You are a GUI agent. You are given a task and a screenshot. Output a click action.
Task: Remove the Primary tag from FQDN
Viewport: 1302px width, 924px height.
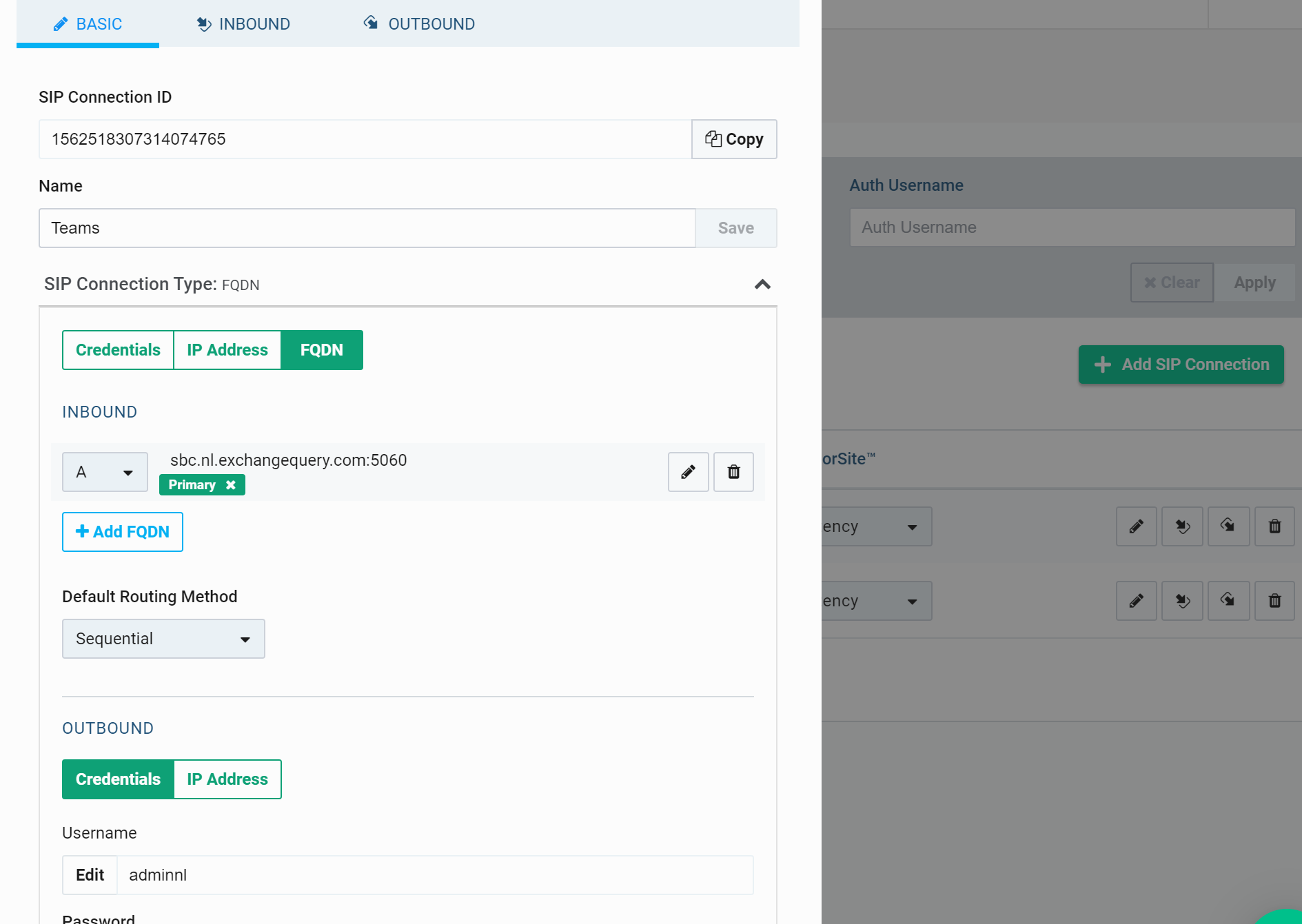point(231,485)
